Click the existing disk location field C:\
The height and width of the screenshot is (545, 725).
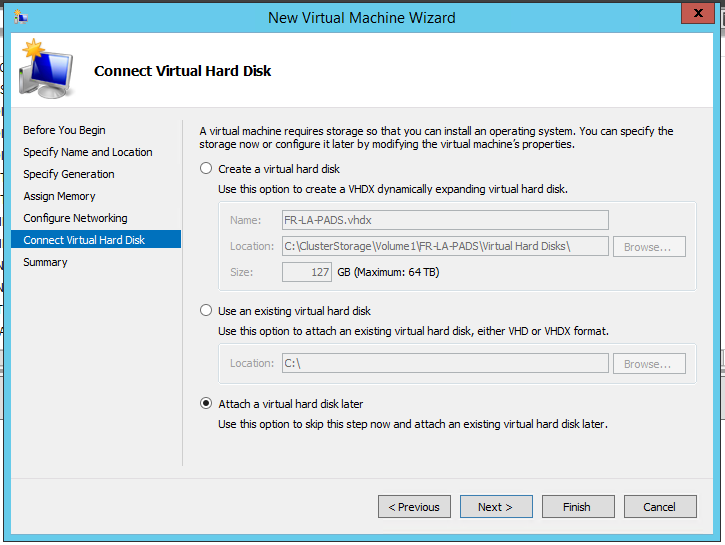coord(445,364)
